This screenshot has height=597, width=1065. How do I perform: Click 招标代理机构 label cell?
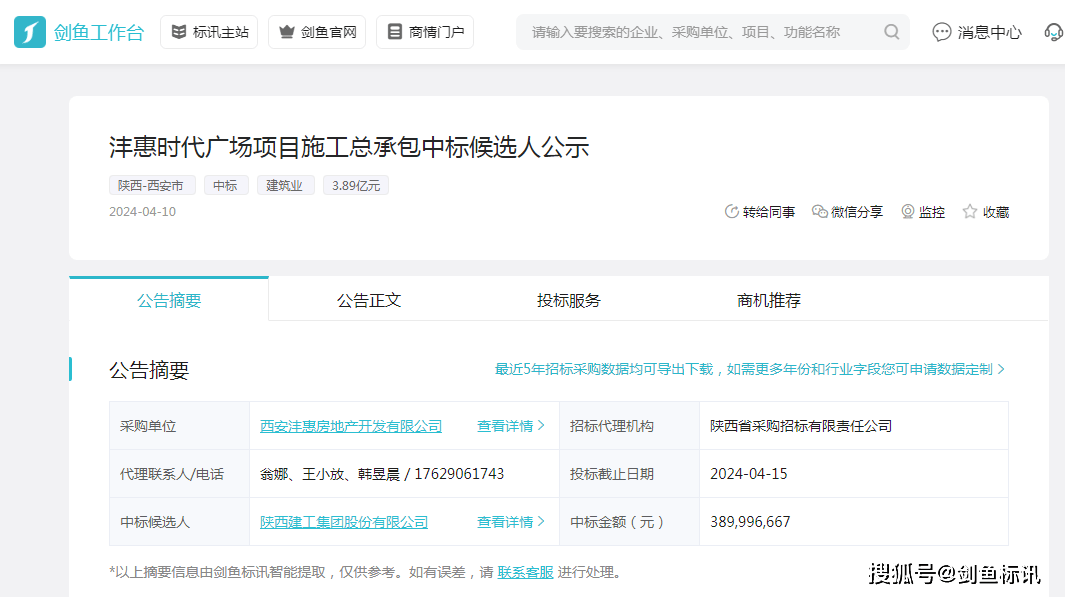pyautogui.click(x=629, y=426)
